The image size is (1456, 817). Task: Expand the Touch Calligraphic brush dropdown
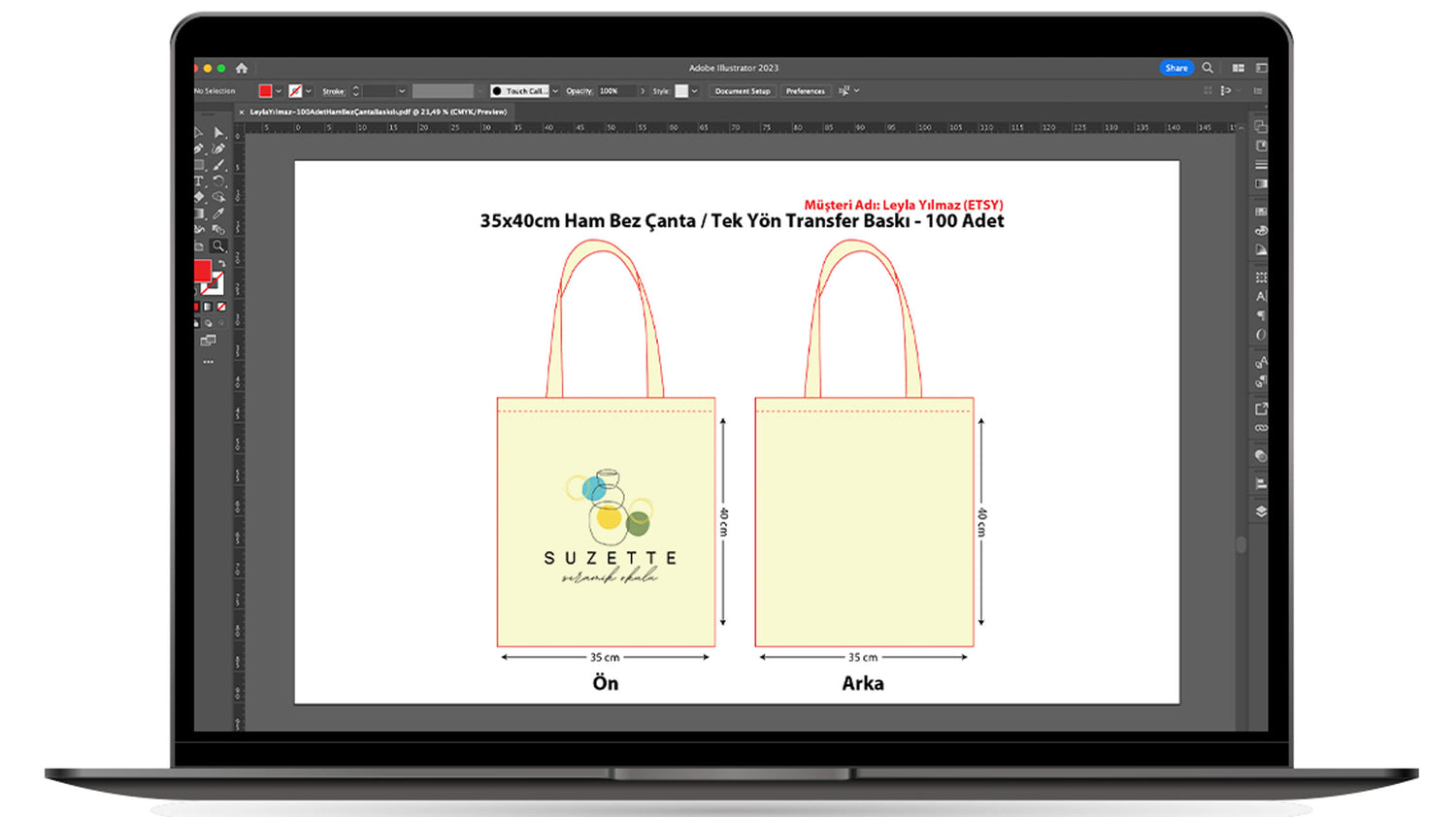pyautogui.click(x=555, y=91)
